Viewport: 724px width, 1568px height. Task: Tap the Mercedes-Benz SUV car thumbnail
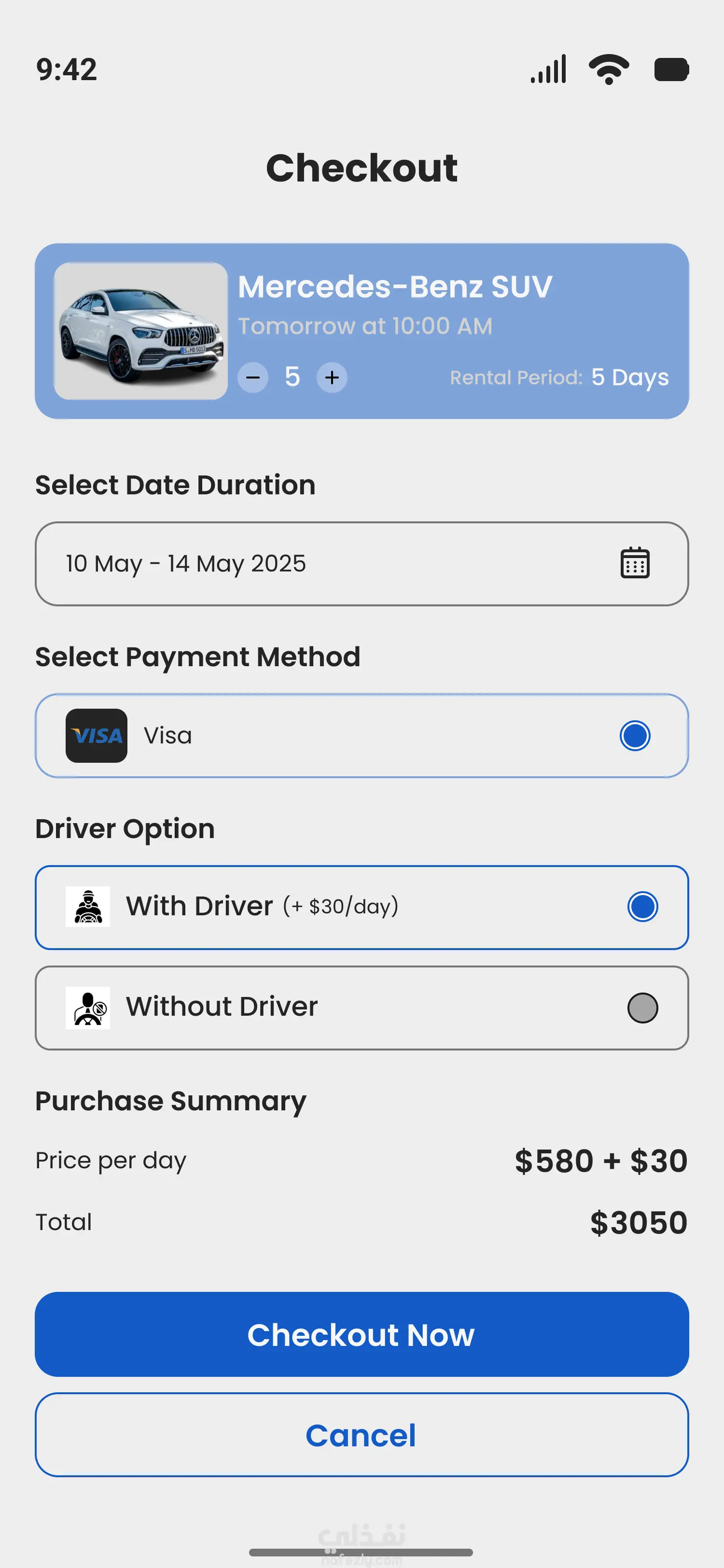point(140,331)
